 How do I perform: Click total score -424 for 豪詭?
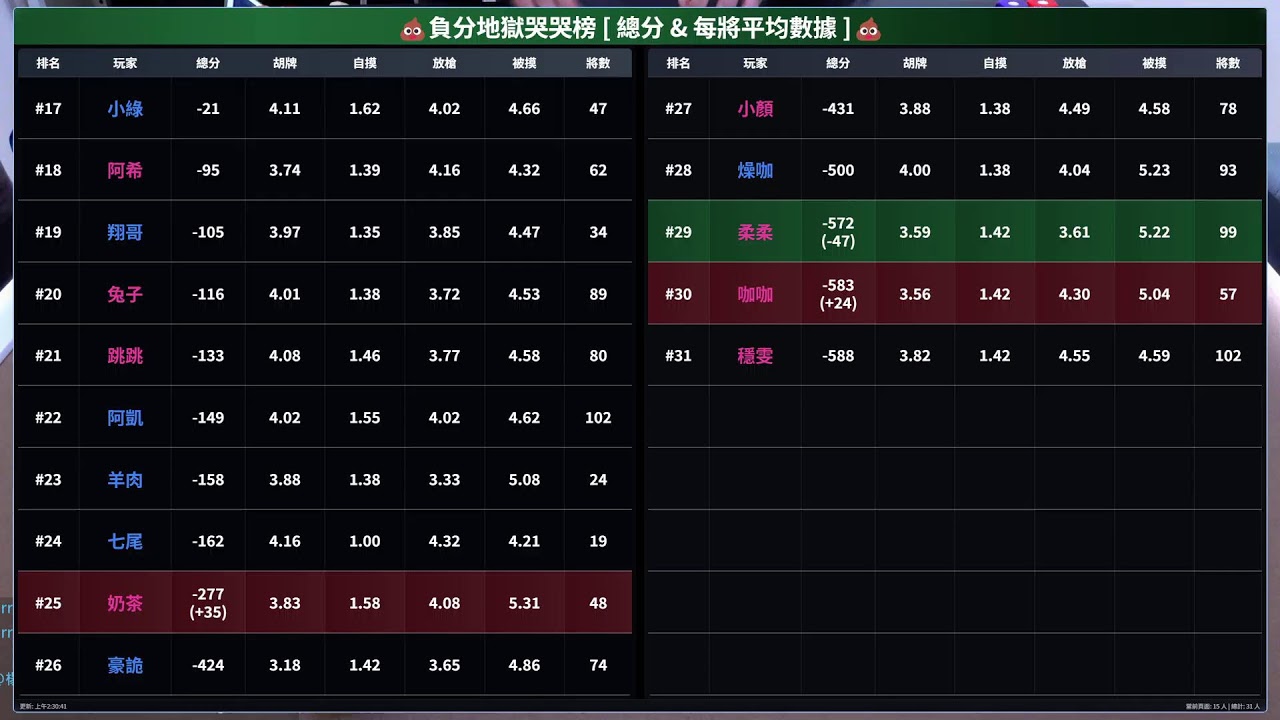coord(208,665)
